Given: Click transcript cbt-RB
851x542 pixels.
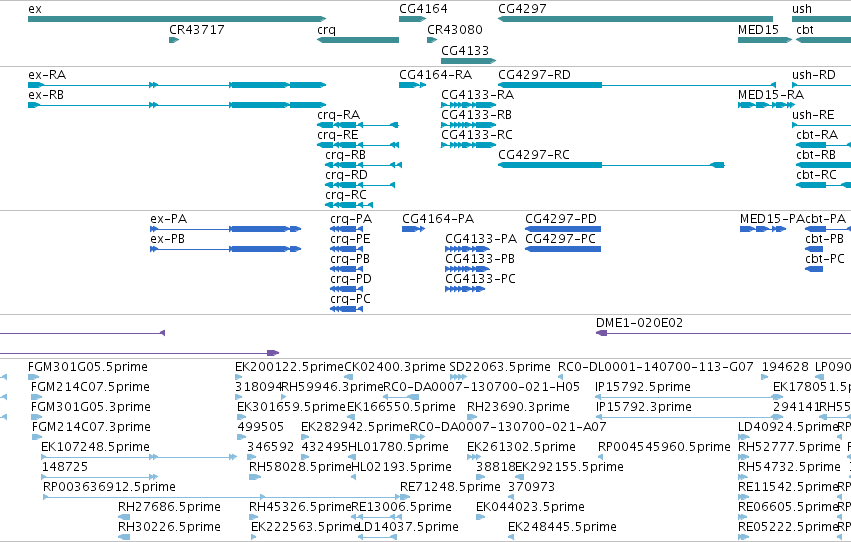Looking at the screenshot, I should pos(823,164).
